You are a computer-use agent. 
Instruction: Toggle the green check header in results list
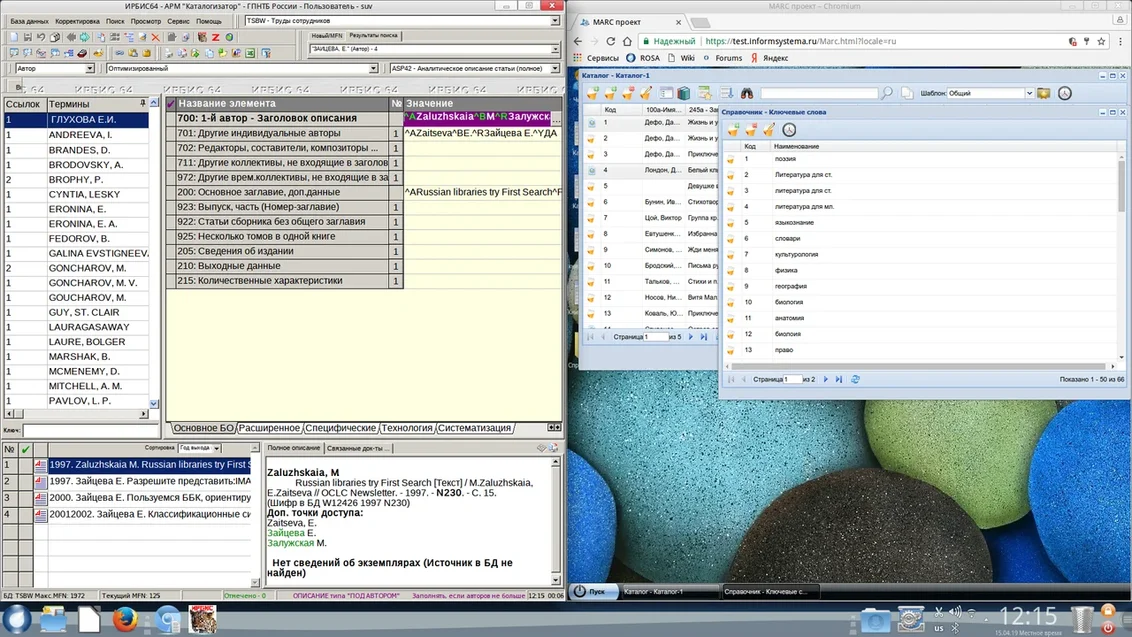coord(25,449)
